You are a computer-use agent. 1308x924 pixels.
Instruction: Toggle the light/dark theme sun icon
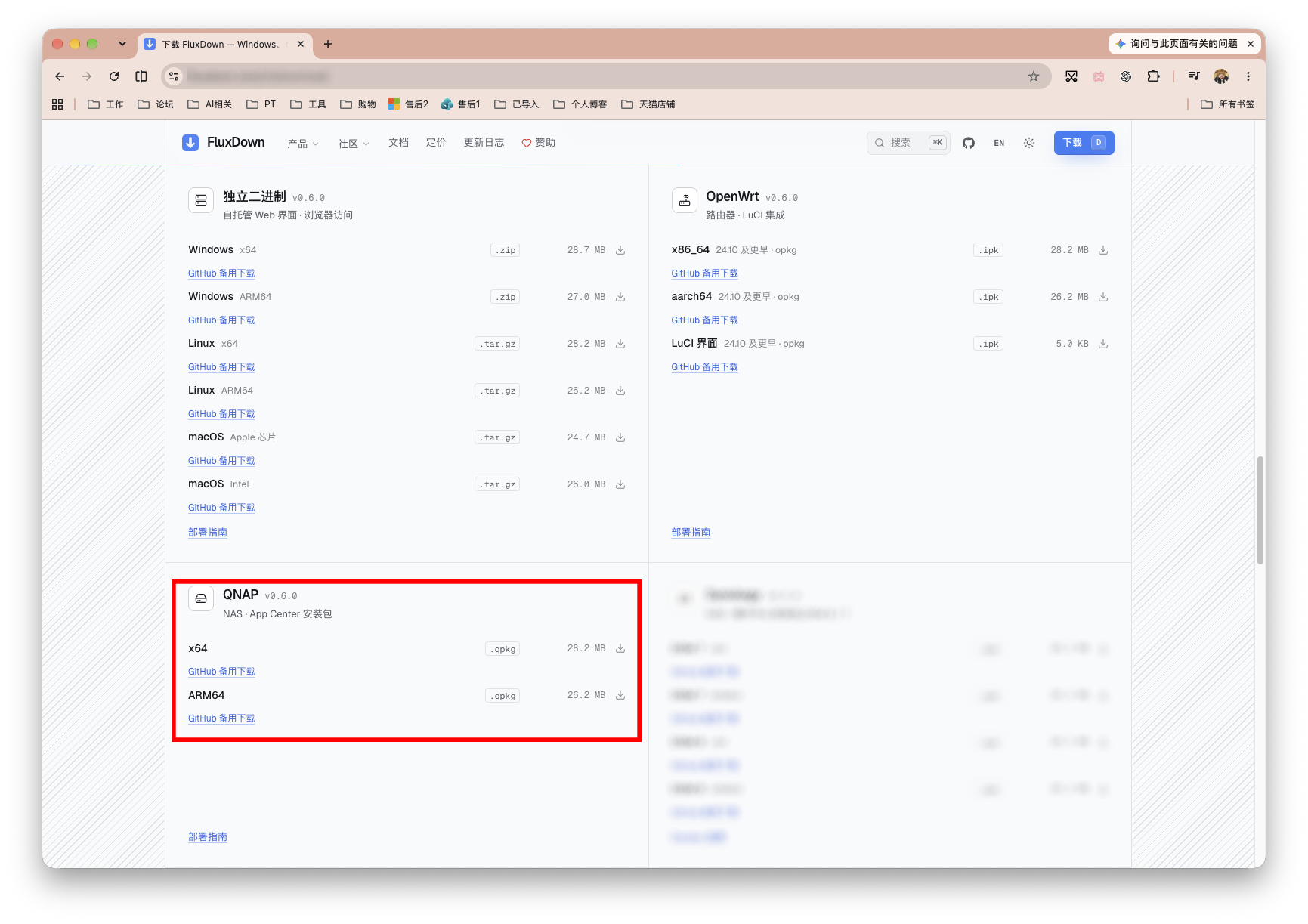click(1029, 143)
